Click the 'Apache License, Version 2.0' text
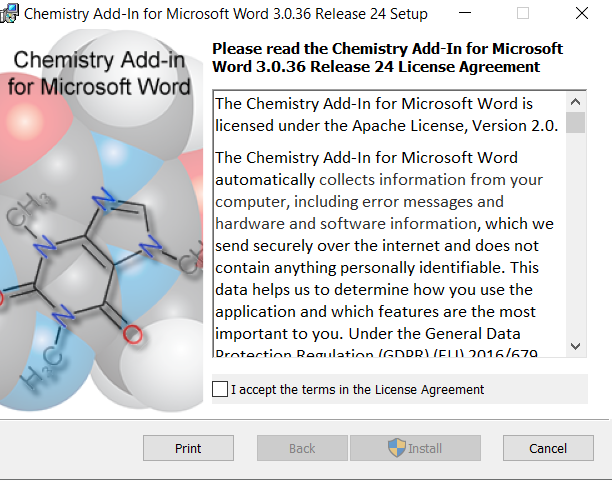Screen dimensions: 612x480 [x=455, y=126]
